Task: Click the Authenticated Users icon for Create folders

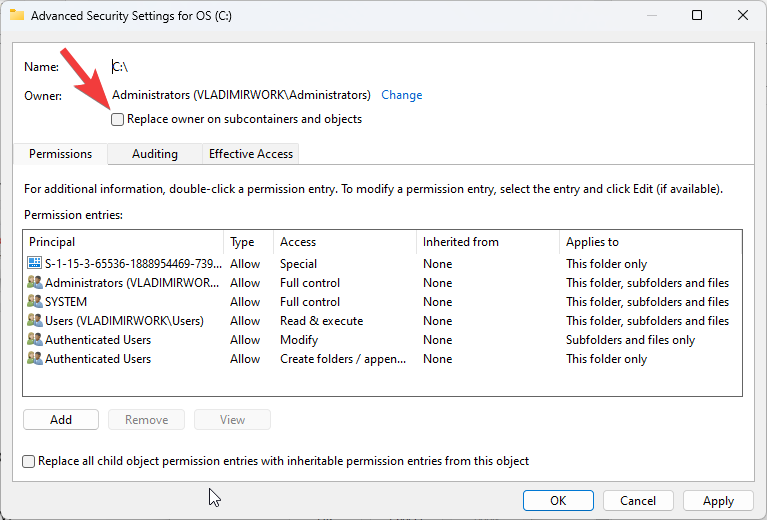Action: point(35,359)
